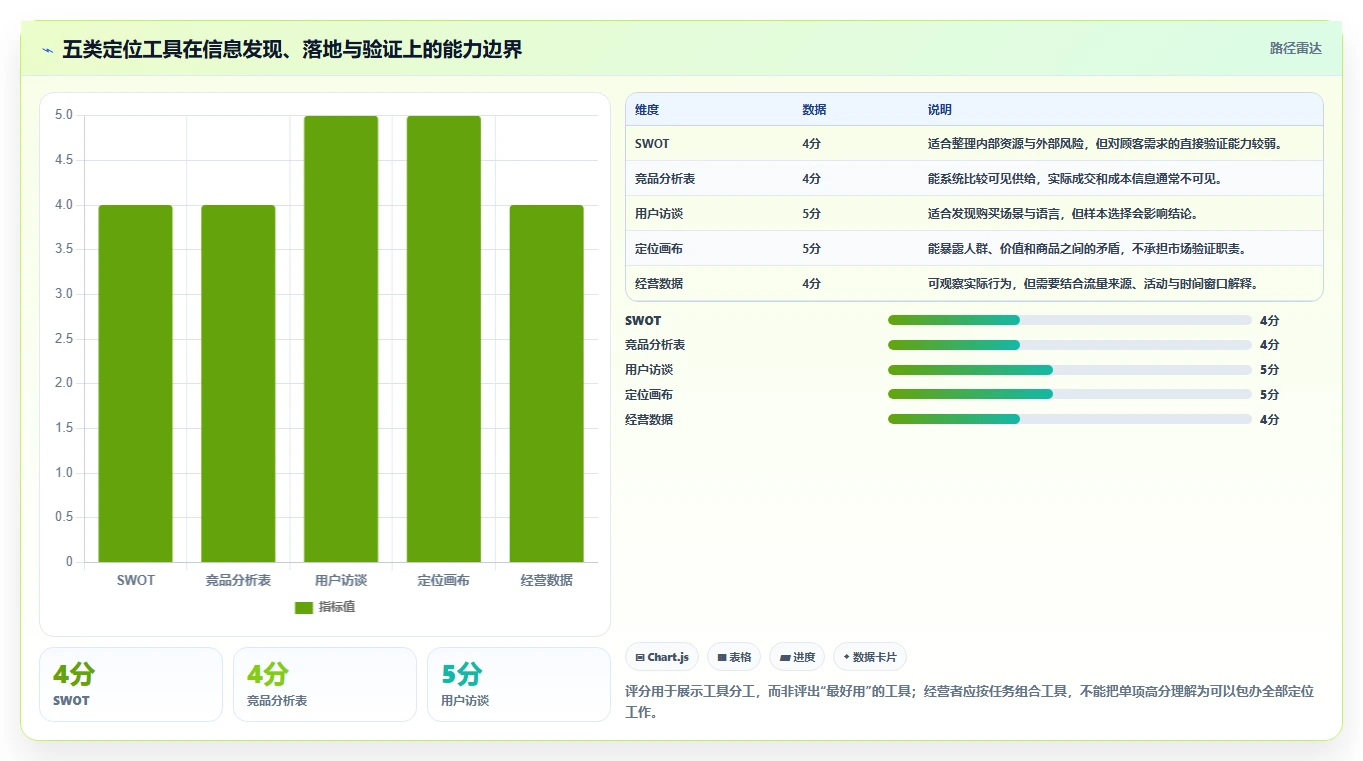
Task: Click the 用户访谈 5分 data card
Action: pos(519,684)
